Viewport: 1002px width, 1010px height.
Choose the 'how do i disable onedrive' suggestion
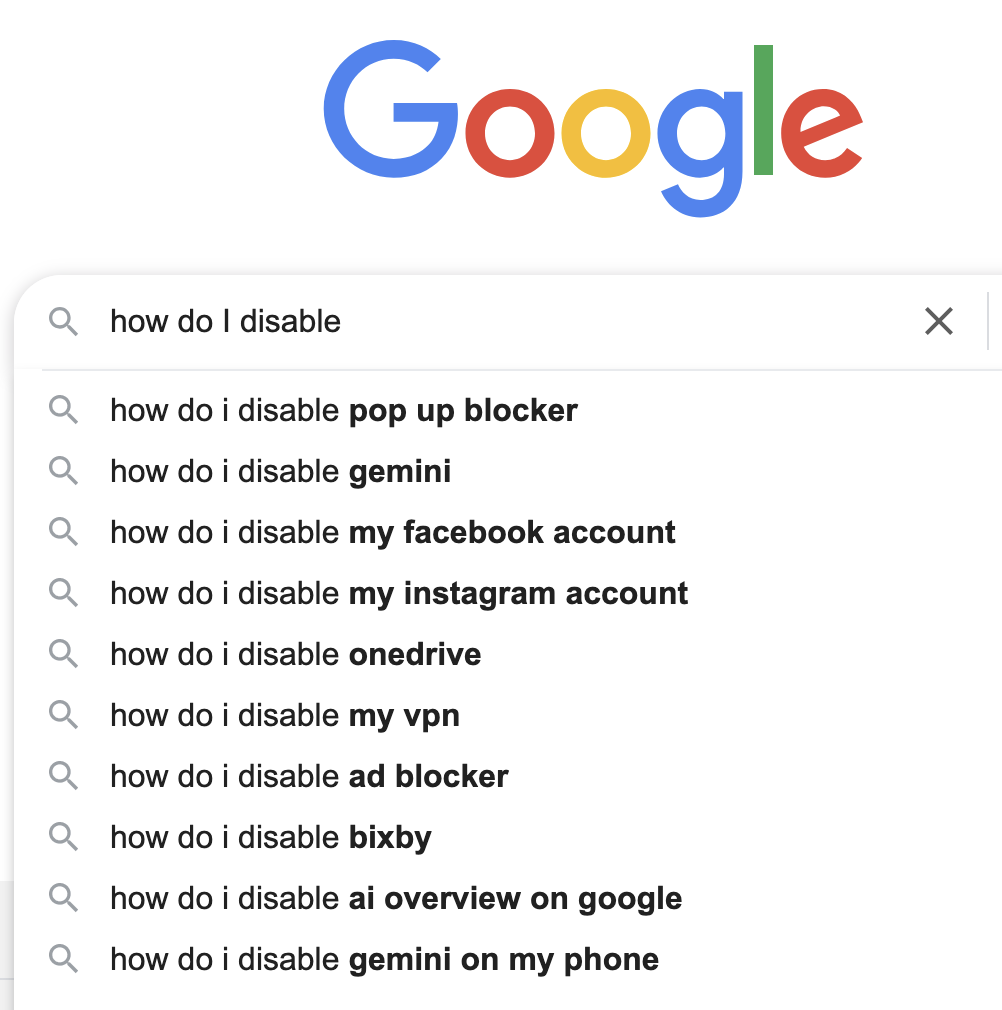(508, 654)
